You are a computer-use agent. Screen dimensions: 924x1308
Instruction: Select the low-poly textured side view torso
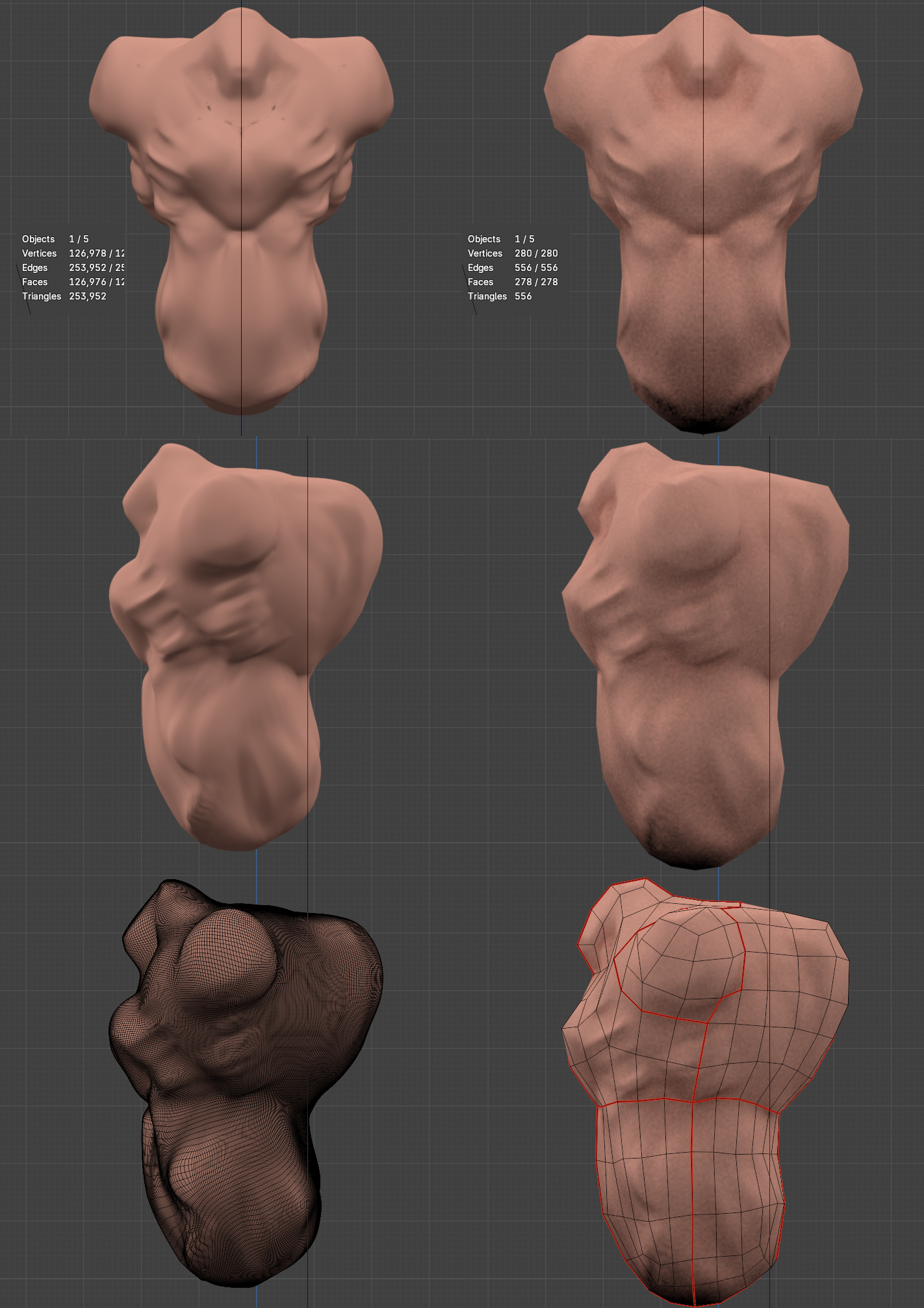705,655
